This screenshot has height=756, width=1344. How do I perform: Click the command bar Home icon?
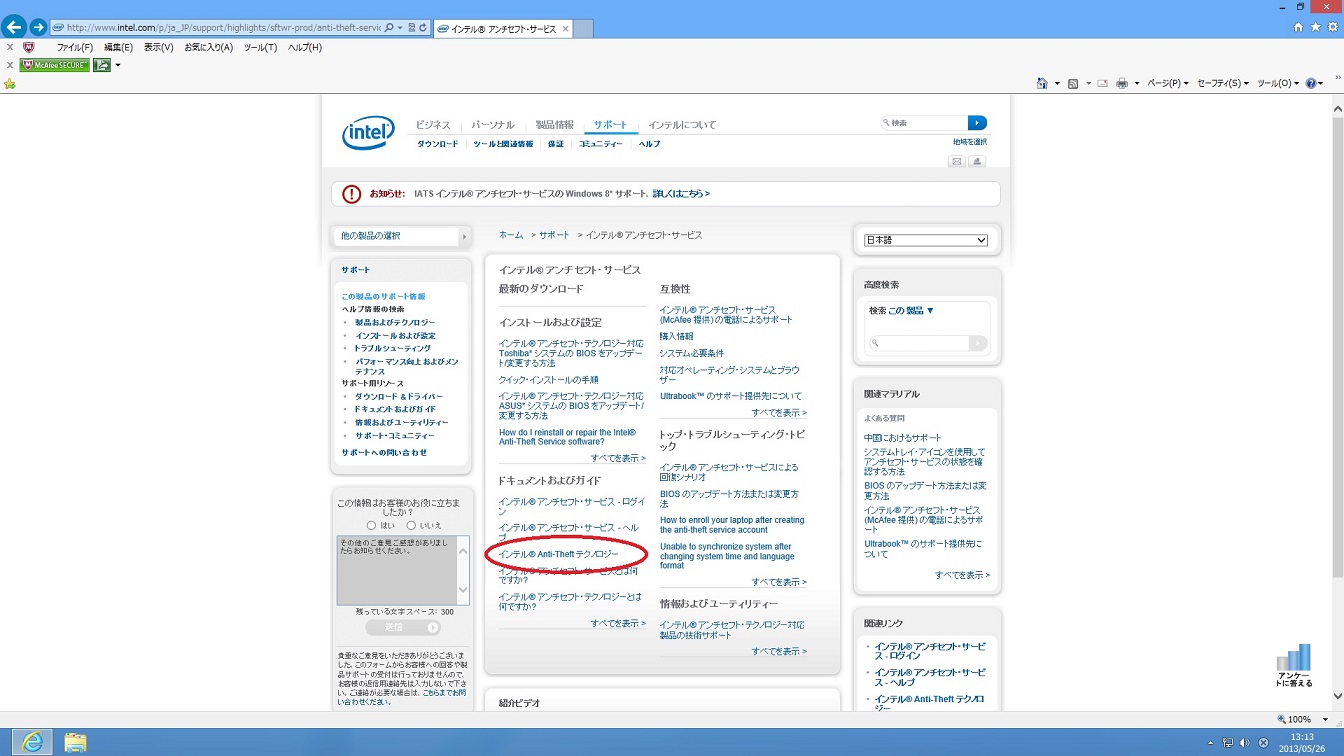(x=1042, y=83)
